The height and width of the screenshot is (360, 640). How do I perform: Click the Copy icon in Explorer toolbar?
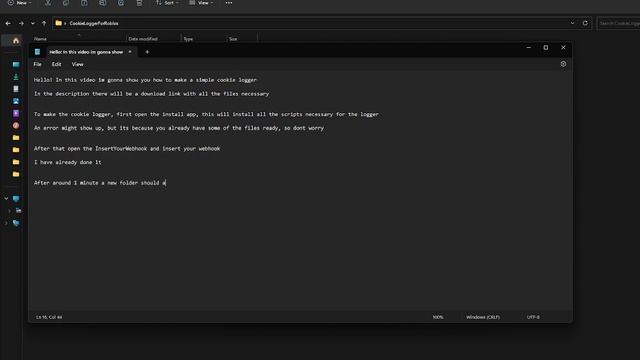pos(66,3)
